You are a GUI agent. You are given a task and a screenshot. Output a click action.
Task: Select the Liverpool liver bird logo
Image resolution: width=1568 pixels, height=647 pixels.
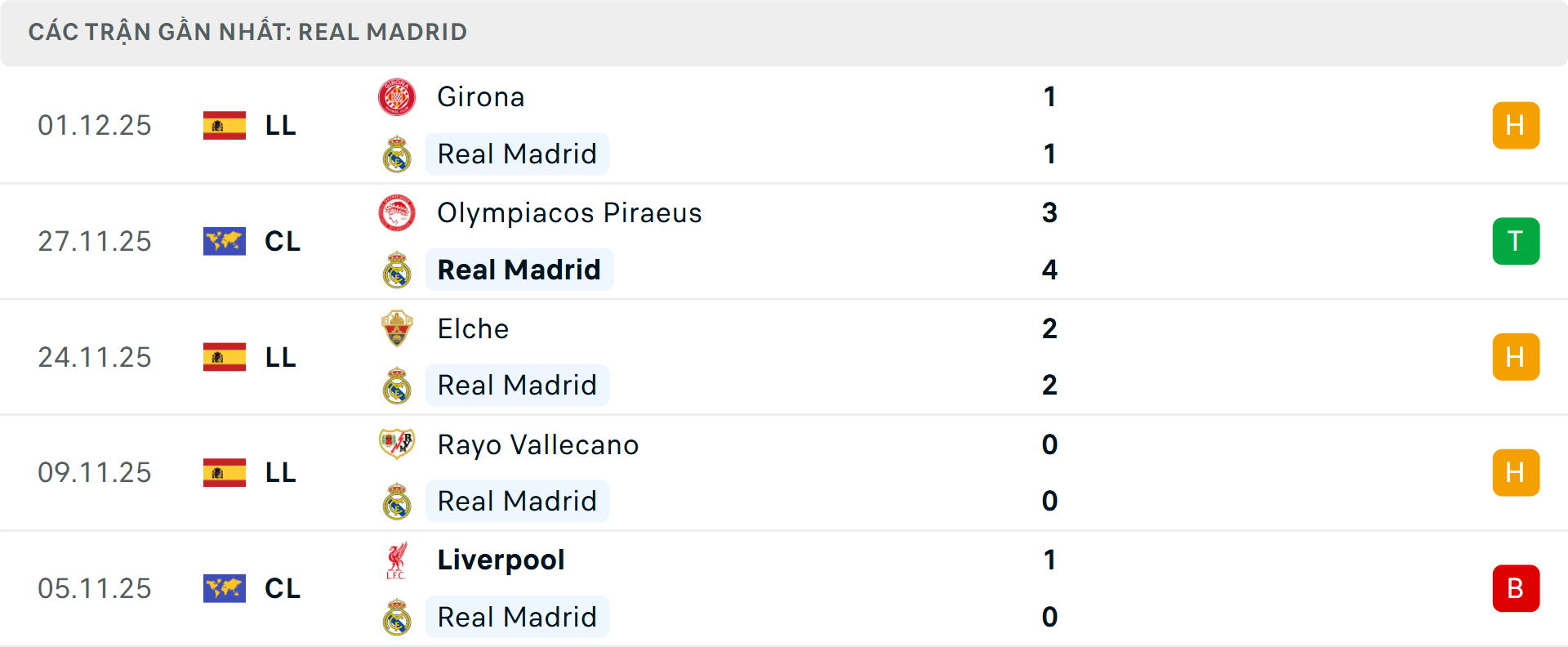pos(397,560)
